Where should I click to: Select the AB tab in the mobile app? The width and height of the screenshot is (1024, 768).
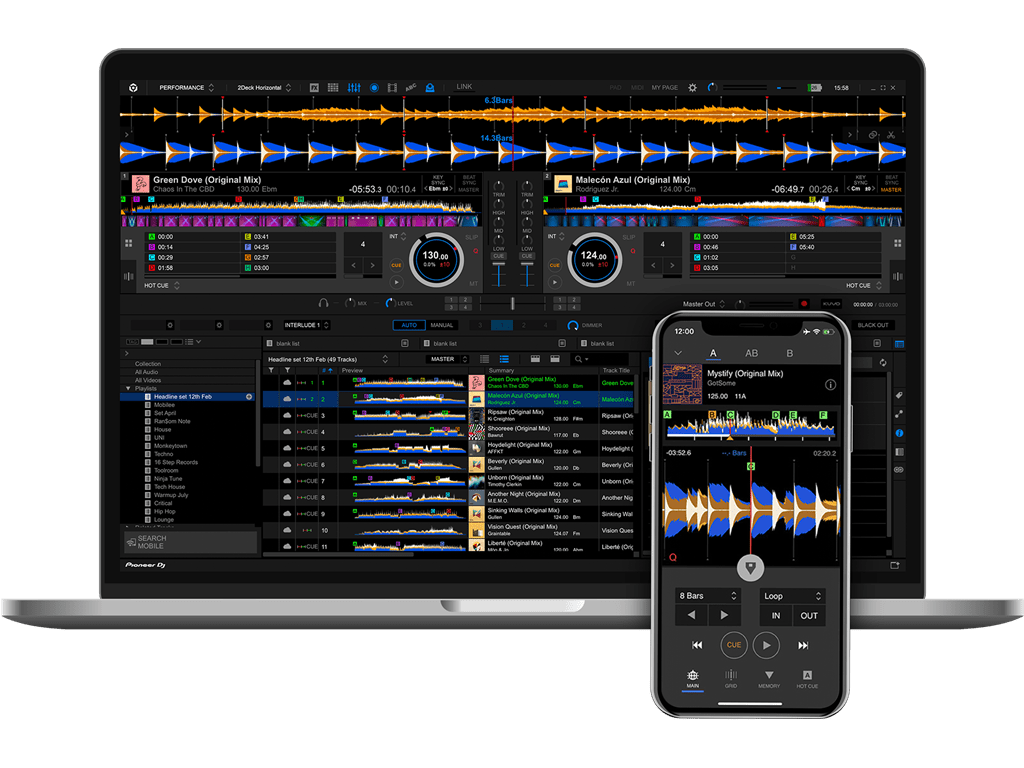(x=752, y=353)
